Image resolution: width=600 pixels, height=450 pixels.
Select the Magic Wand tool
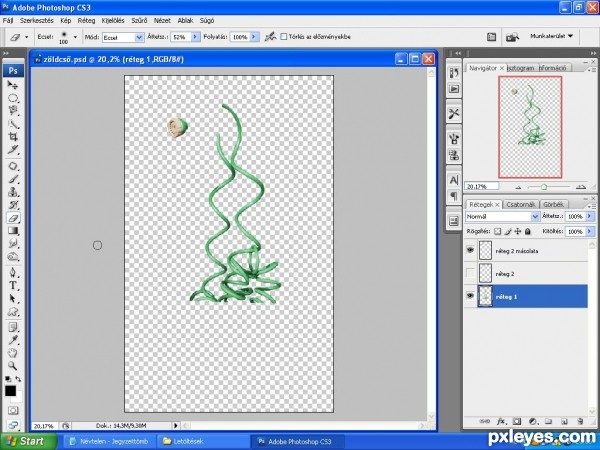coord(13,124)
